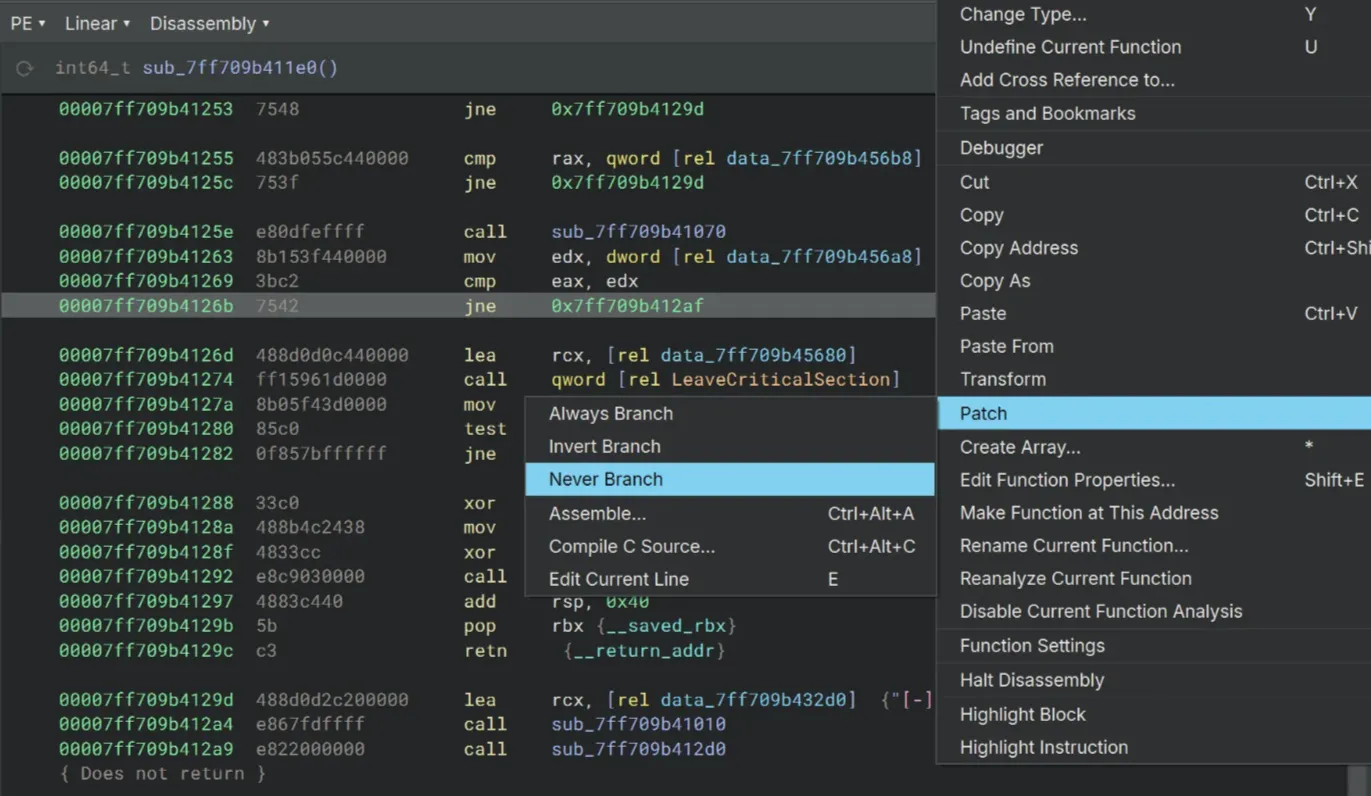Open the Patch submenu entry
Screen dimensions: 1371x796
[x=983, y=413]
